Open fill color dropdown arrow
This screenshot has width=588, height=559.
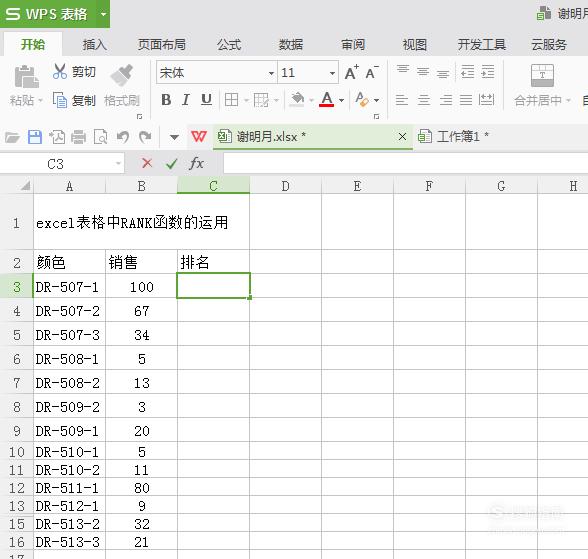(311, 100)
